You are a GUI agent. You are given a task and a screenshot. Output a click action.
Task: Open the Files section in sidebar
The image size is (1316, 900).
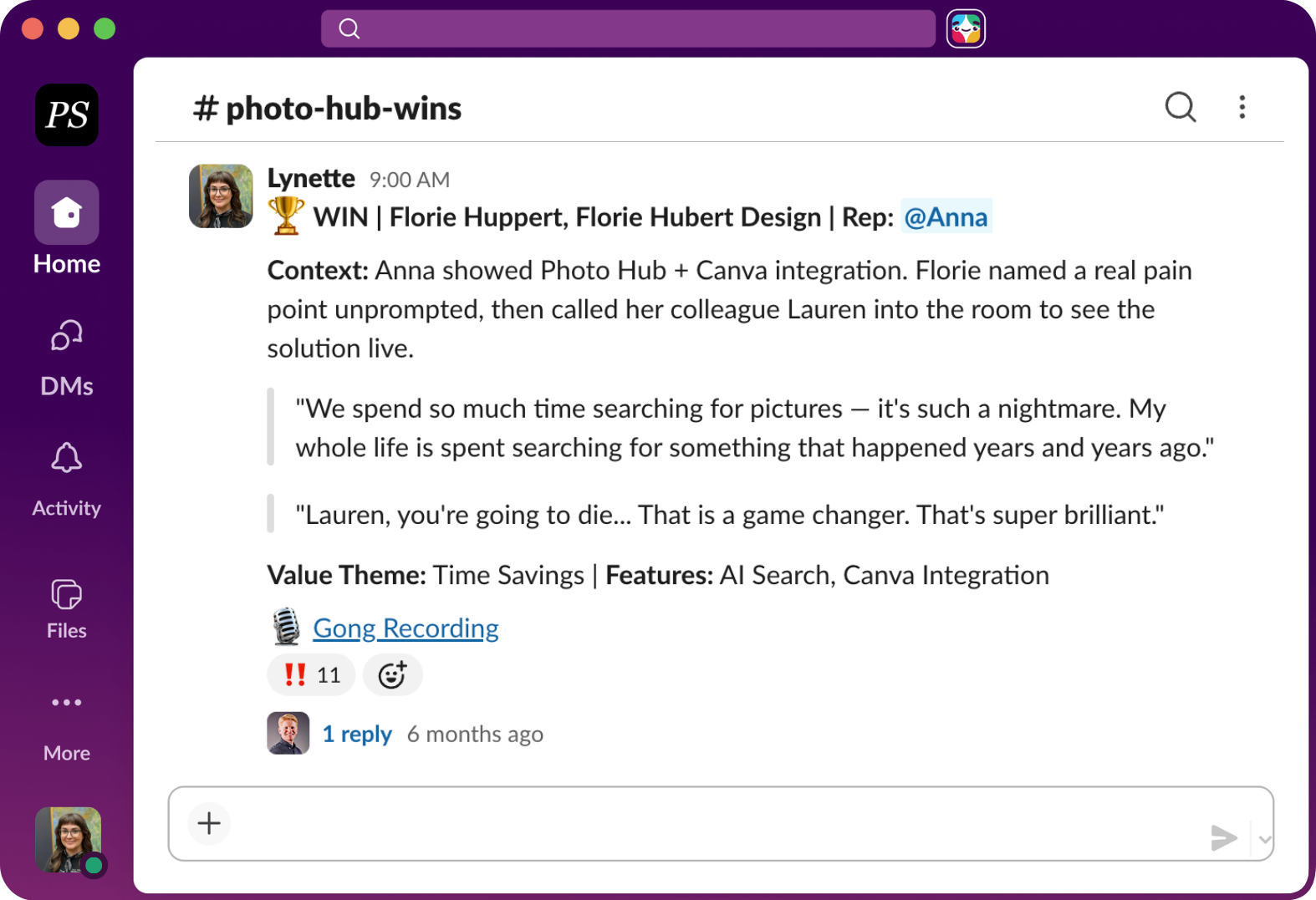(x=67, y=609)
